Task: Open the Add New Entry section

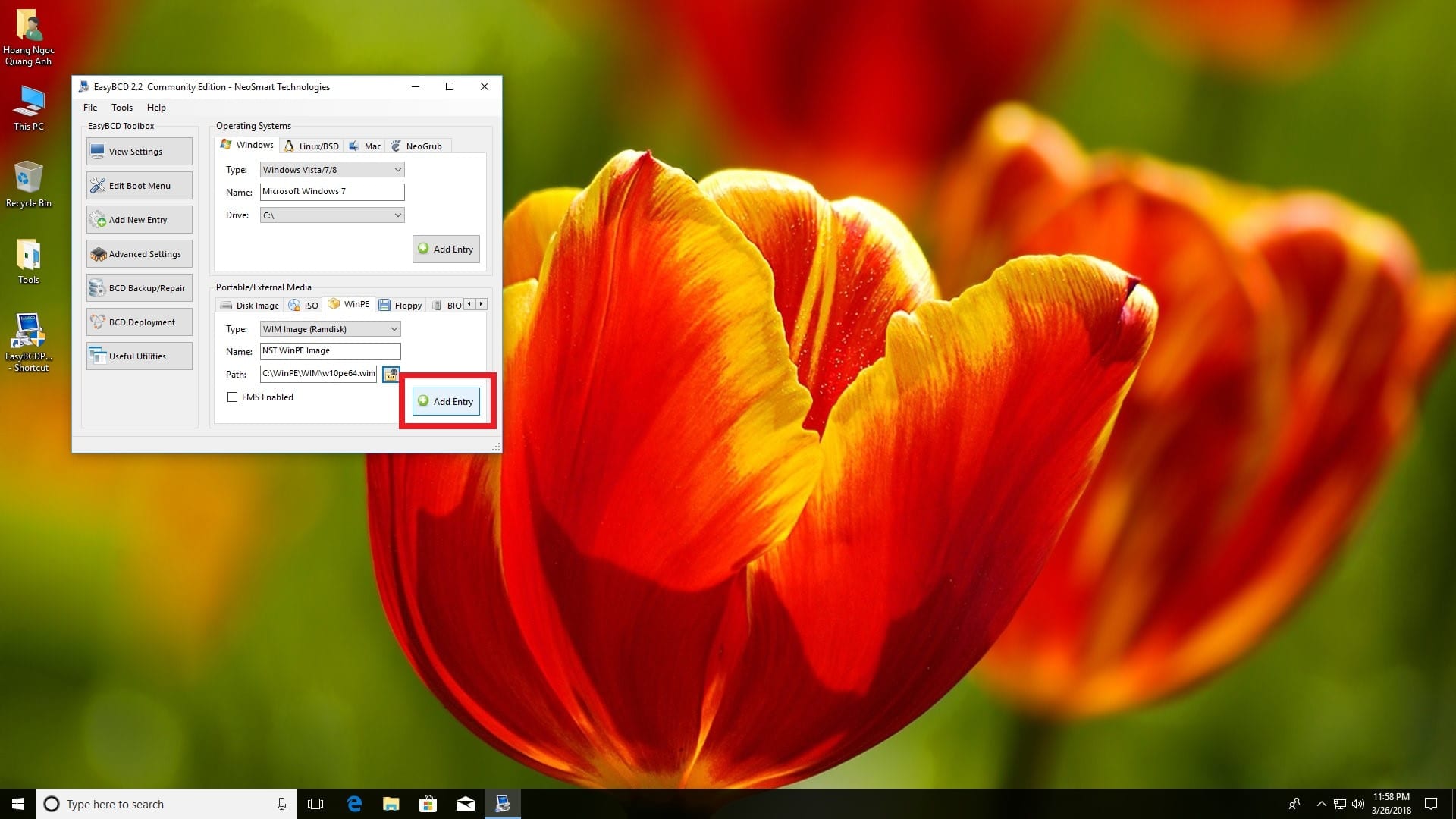Action: pos(139,220)
